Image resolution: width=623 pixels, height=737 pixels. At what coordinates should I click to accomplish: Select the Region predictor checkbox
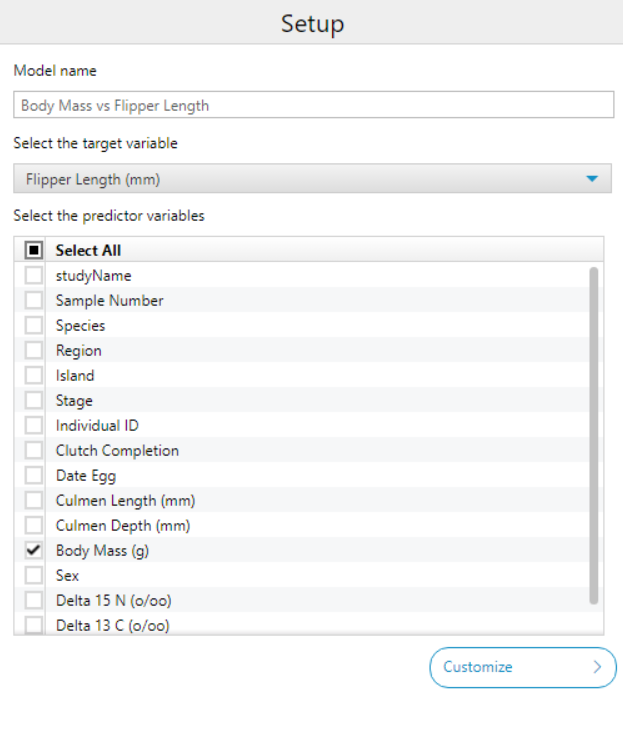(x=34, y=351)
